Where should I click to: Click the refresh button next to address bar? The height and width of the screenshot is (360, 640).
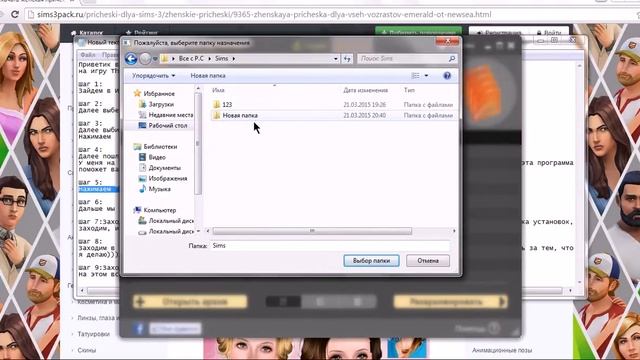click(347, 59)
